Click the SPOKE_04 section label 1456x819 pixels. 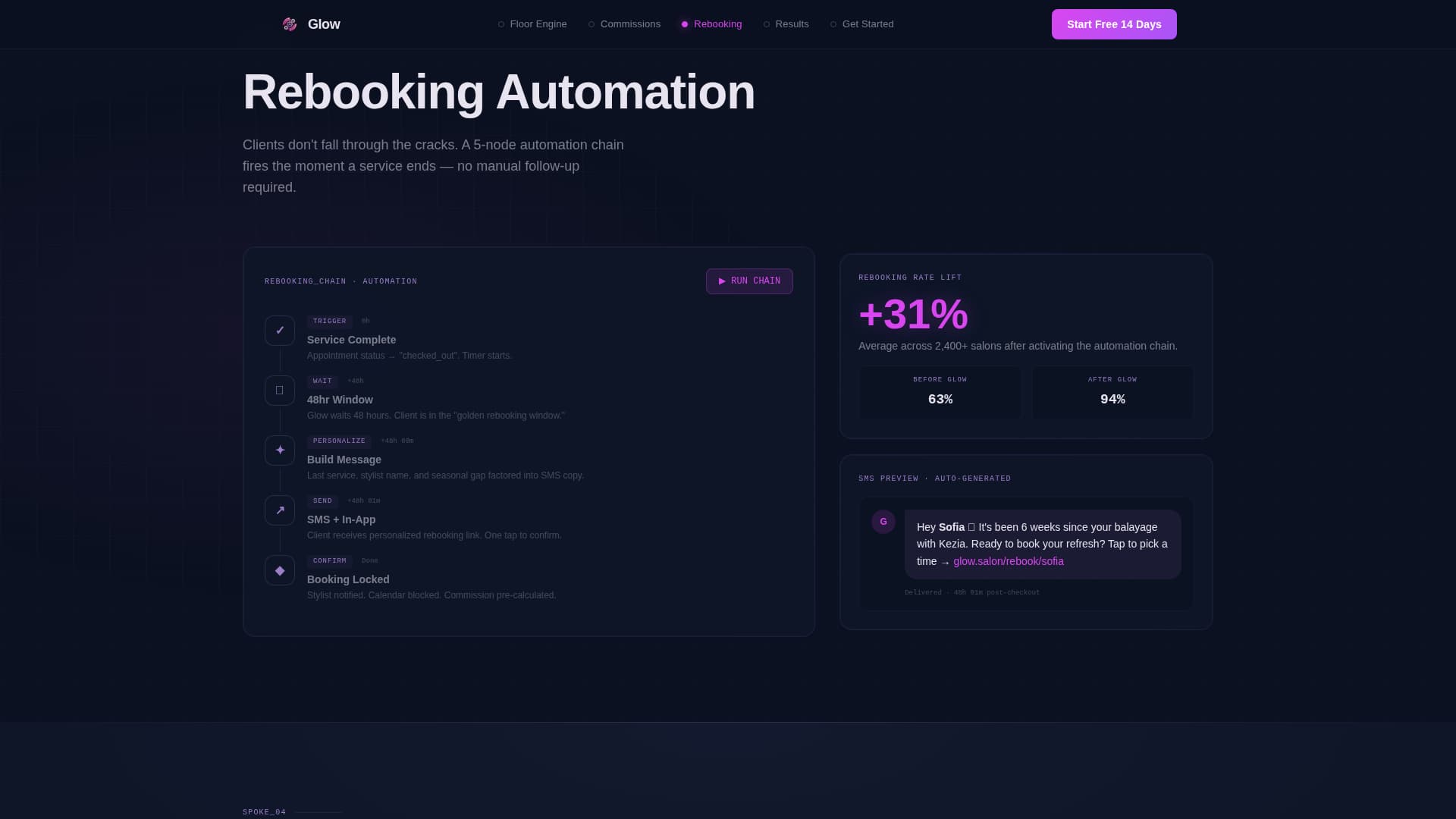pyautogui.click(x=265, y=812)
